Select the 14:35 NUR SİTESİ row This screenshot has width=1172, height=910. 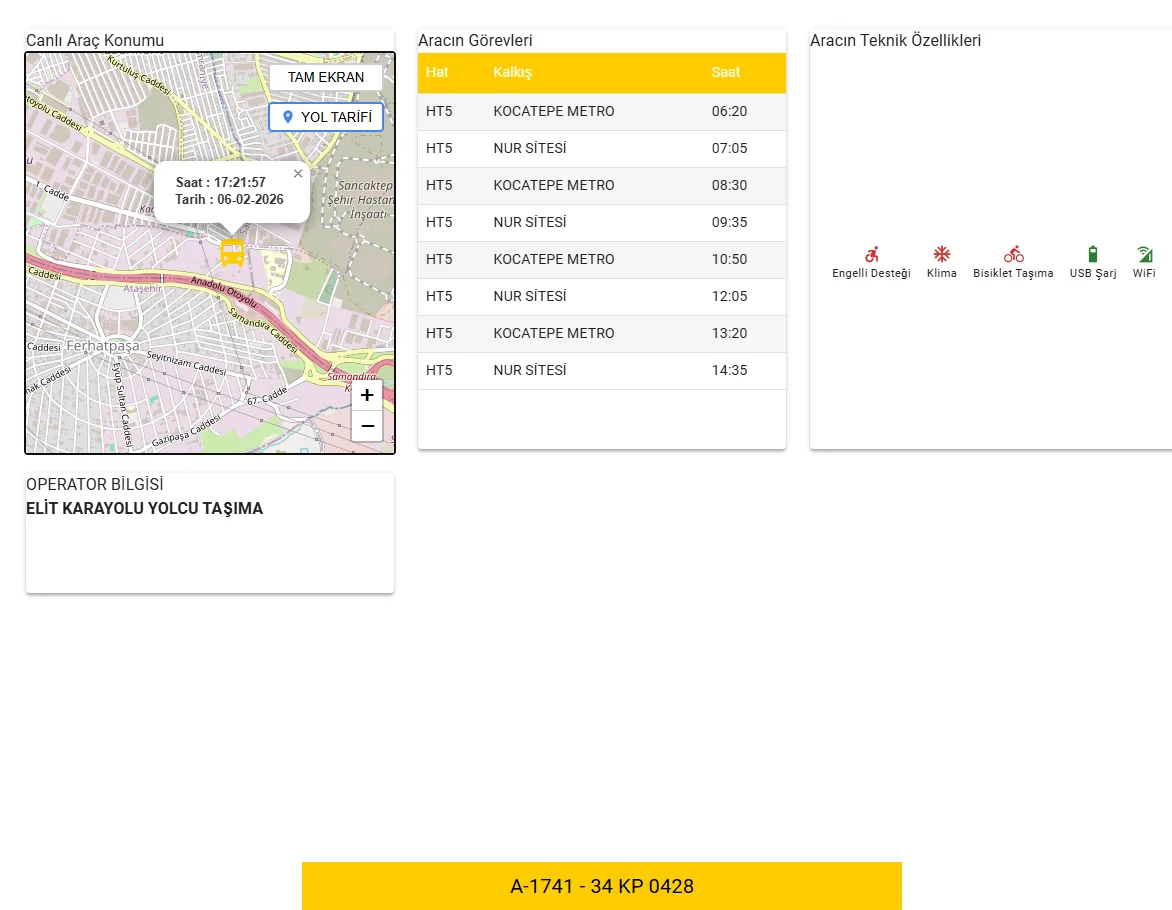pyautogui.click(x=601, y=371)
